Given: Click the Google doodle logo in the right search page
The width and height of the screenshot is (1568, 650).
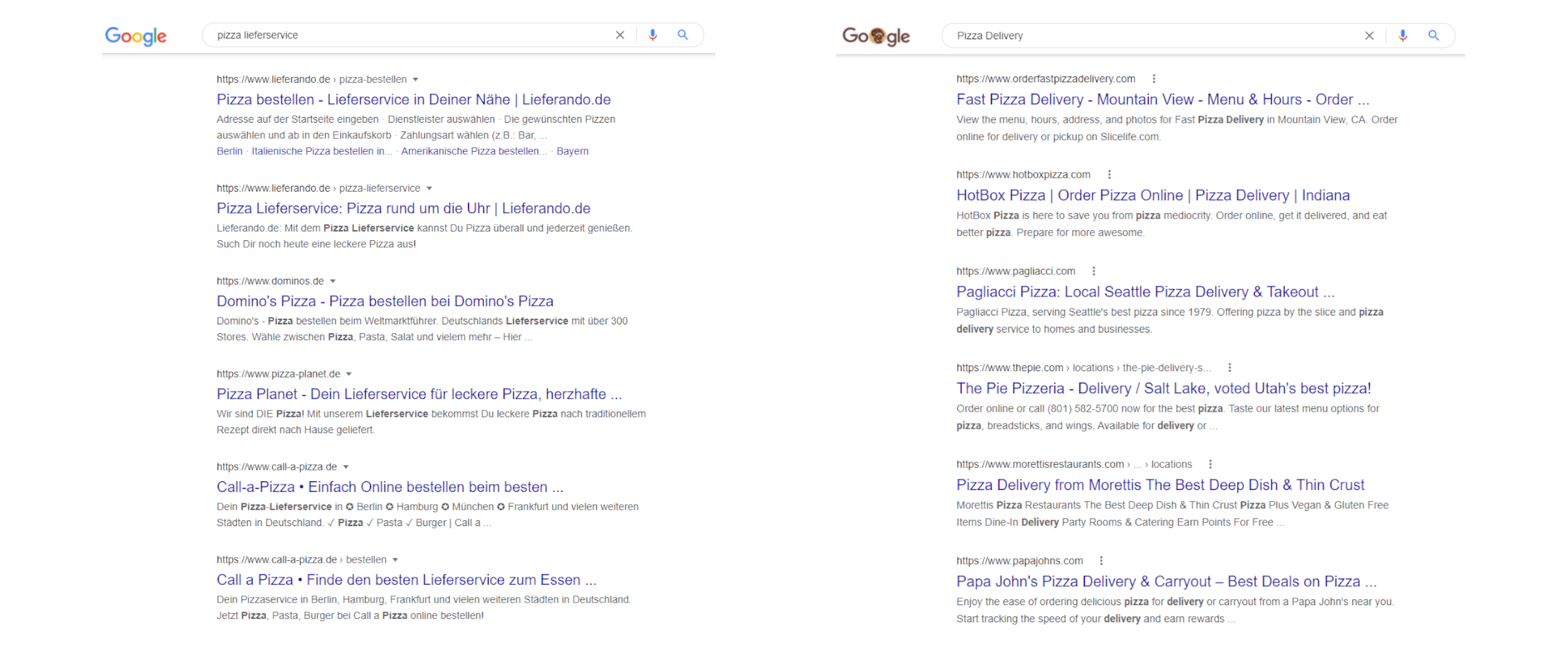Looking at the screenshot, I should point(876,37).
